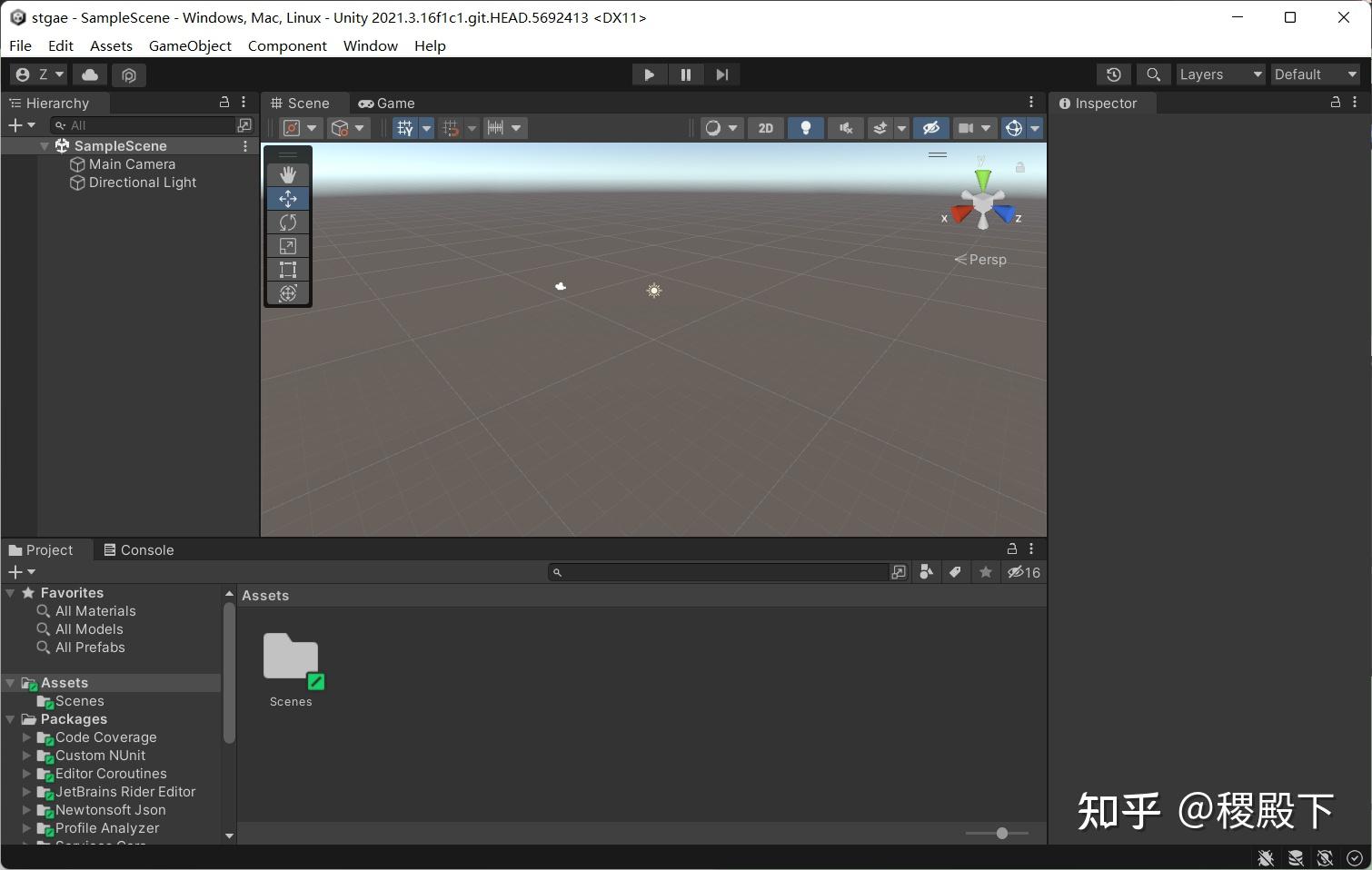The height and width of the screenshot is (870, 1372).
Task: Select the Rect Transform tool
Action: click(288, 269)
